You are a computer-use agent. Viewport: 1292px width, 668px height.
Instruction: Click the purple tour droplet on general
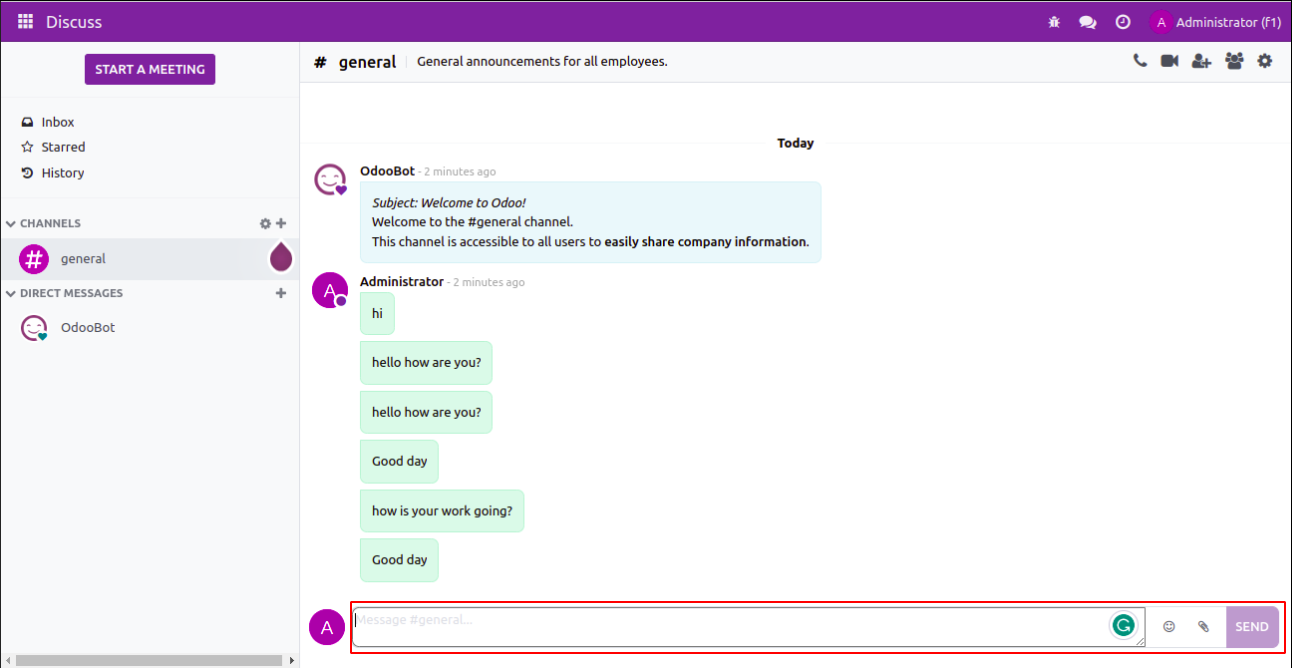click(282, 257)
